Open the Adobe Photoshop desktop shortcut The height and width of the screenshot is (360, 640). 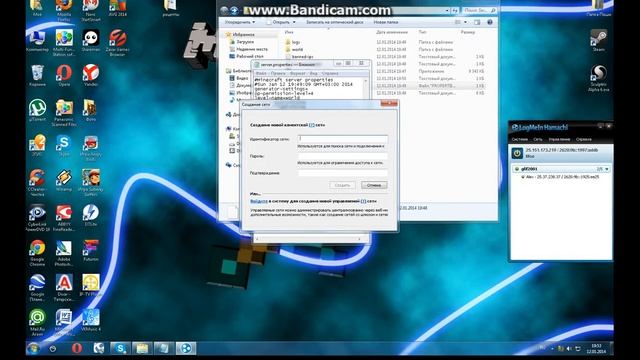[x=64, y=253]
